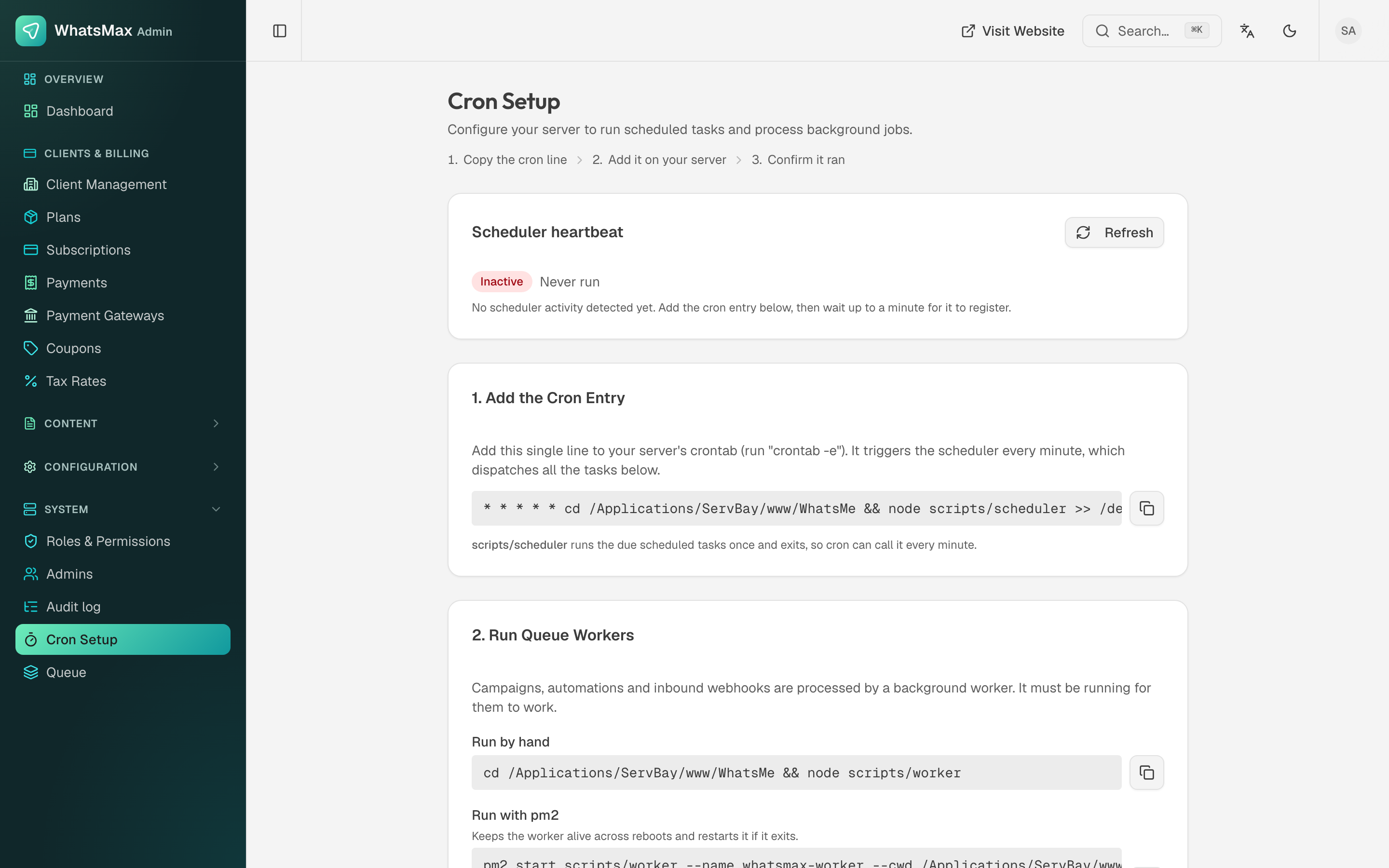
Task: Click the Admins users icon
Action: click(x=30, y=573)
